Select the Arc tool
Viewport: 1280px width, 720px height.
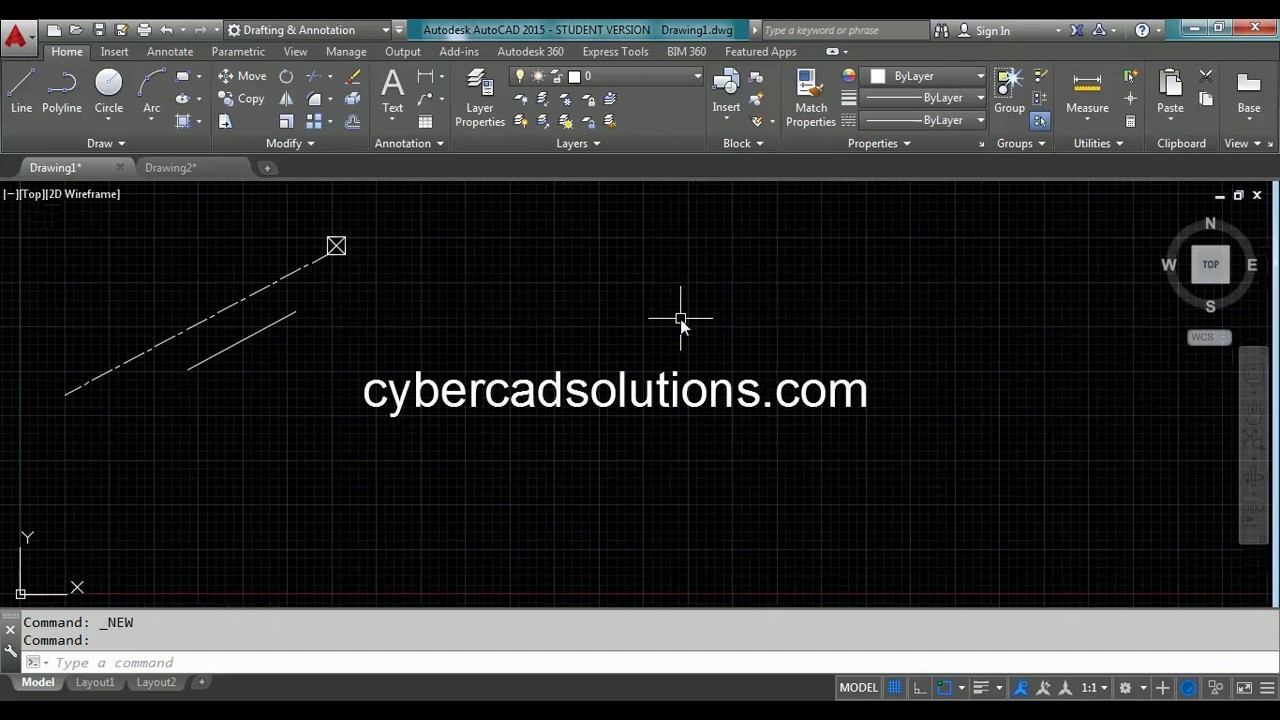click(151, 91)
